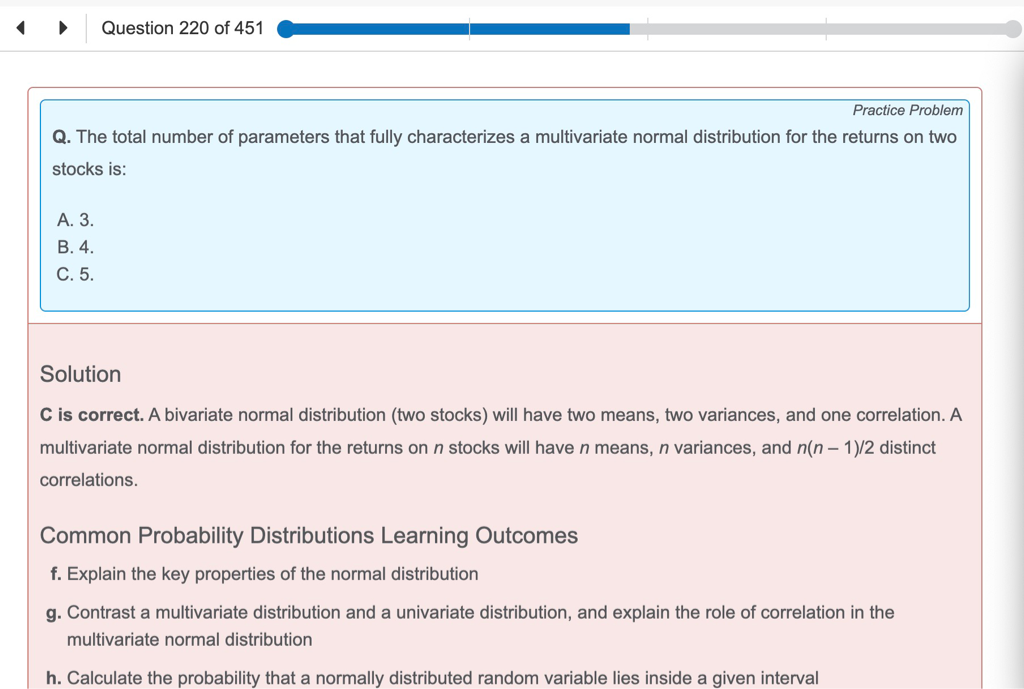The width and height of the screenshot is (1024, 689).
Task: Choose answer option B. 4.
Action: coord(76,247)
